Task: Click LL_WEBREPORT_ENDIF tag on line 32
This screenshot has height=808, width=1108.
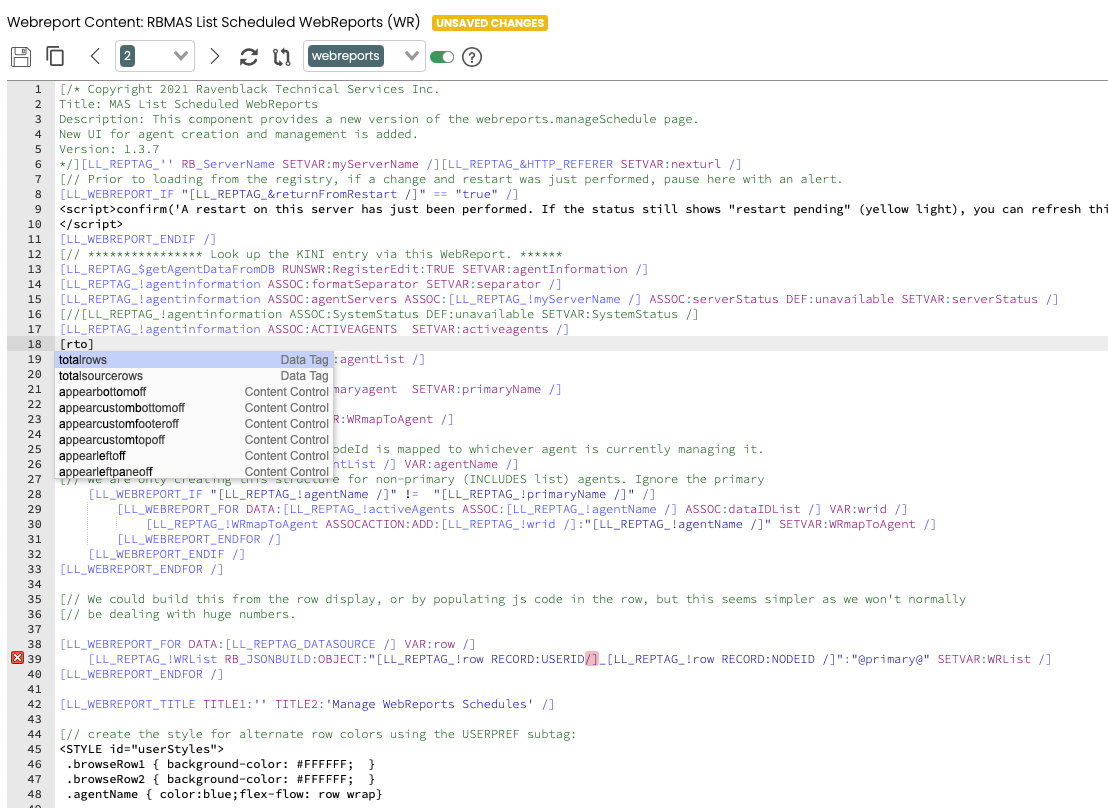Action: click(167, 554)
